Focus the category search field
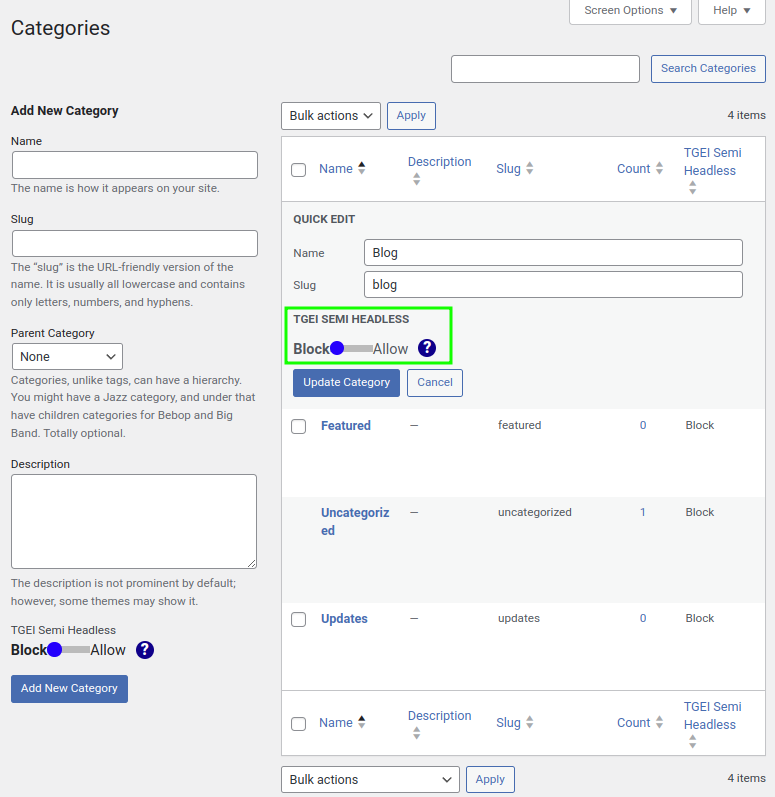The width and height of the screenshot is (775, 797). 545,69
